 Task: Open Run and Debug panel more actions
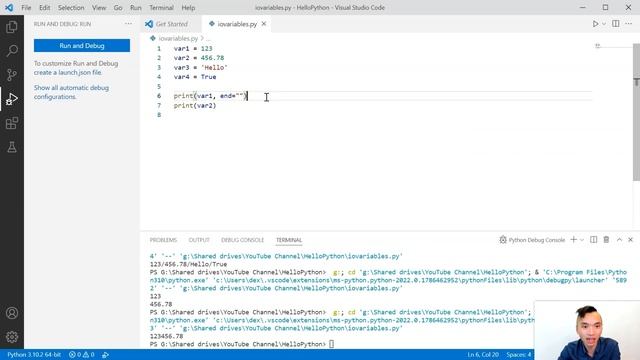tap(129, 24)
